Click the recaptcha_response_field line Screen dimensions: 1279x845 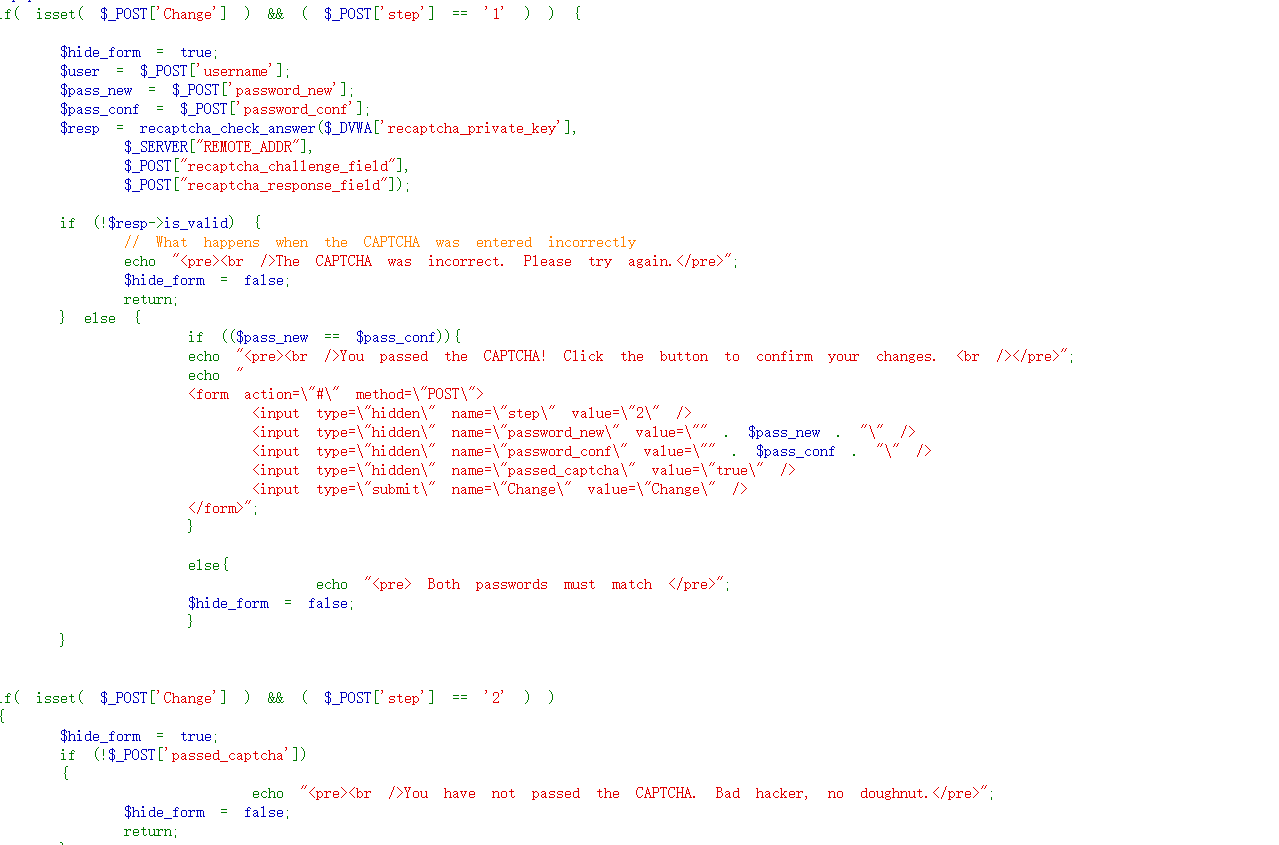tap(267, 185)
